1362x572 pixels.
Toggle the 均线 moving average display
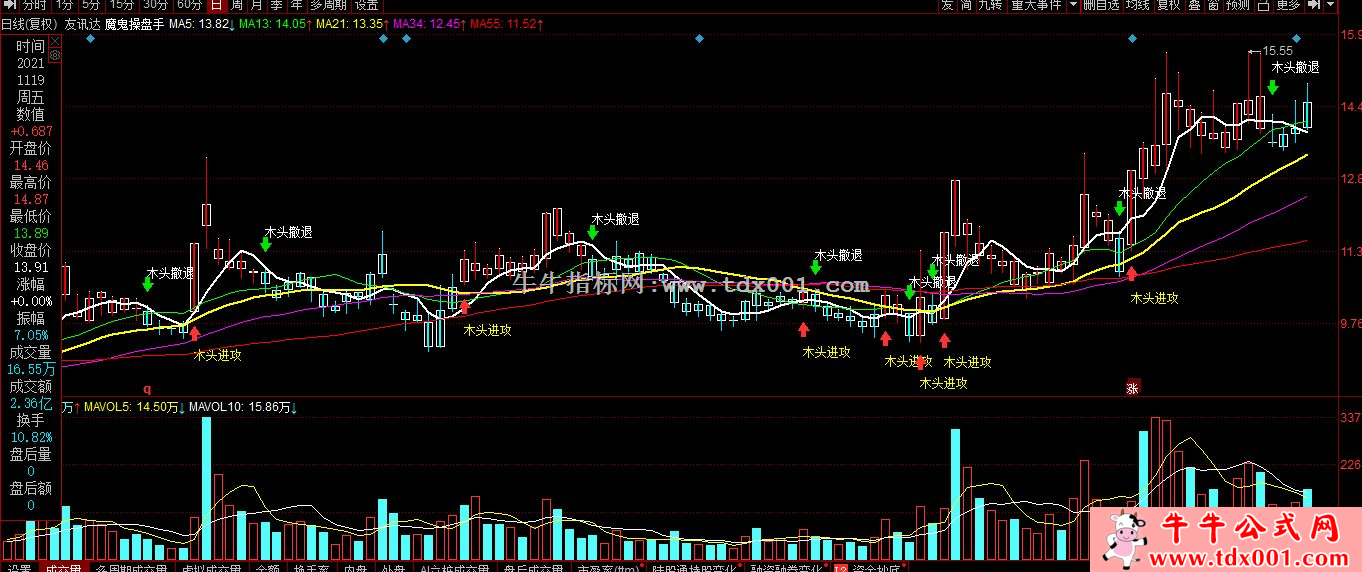pyautogui.click(x=1137, y=5)
